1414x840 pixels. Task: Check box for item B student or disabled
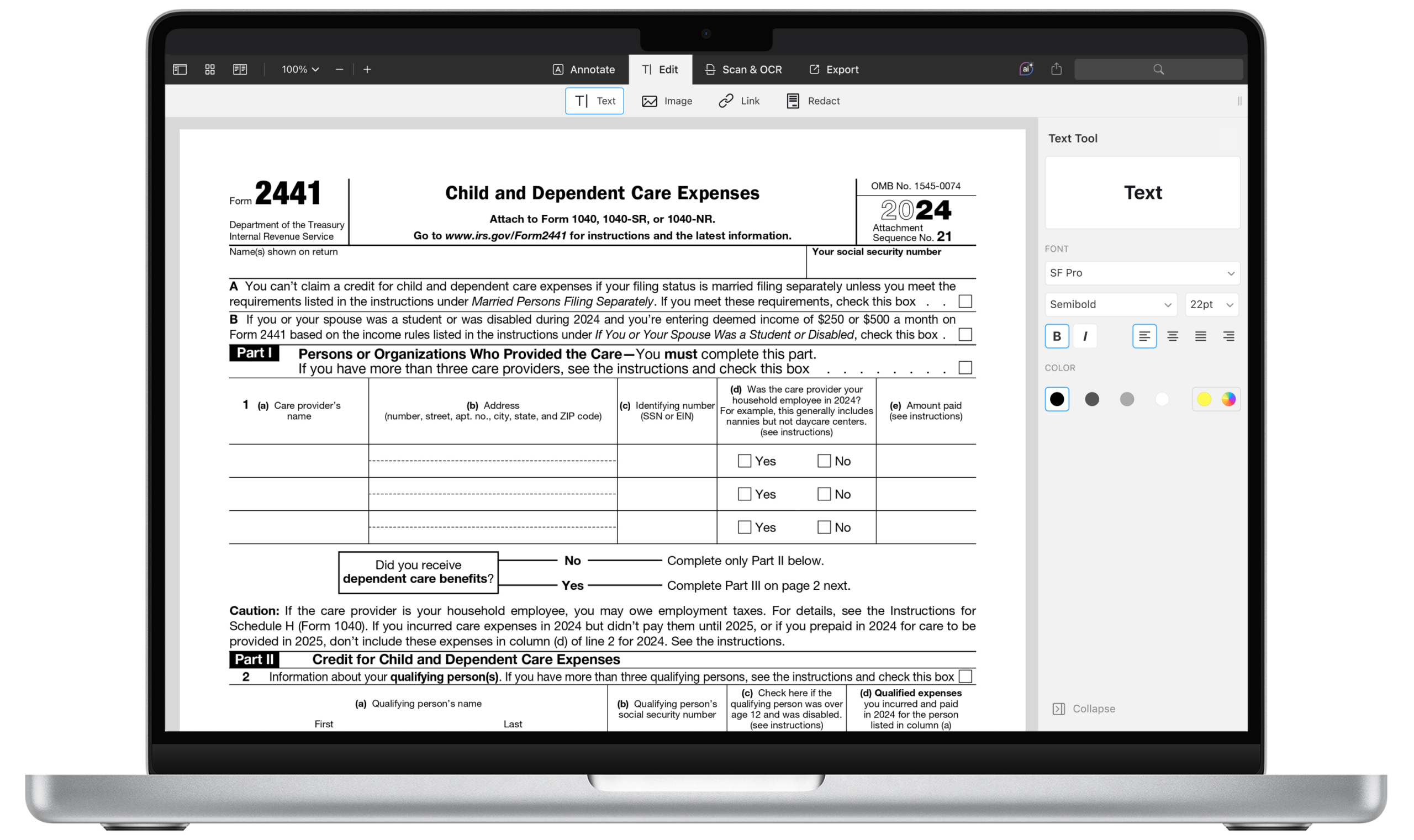click(965, 335)
